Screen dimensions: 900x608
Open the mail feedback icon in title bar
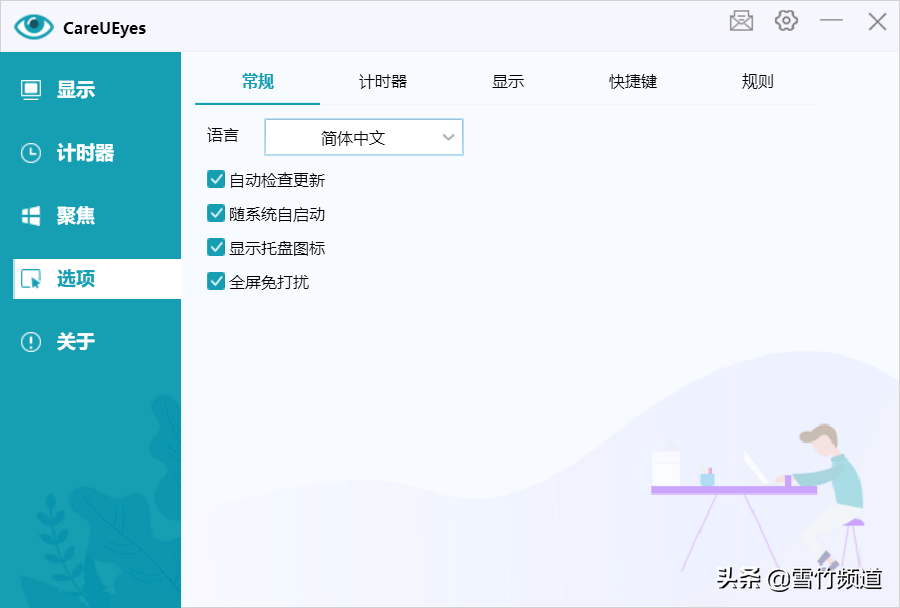click(741, 21)
